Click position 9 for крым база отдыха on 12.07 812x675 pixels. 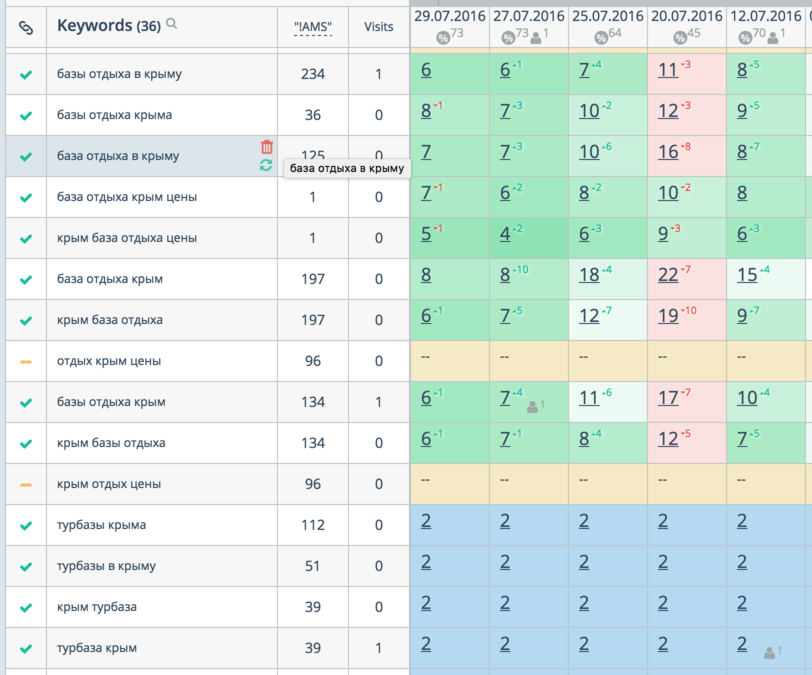[742, 316]
